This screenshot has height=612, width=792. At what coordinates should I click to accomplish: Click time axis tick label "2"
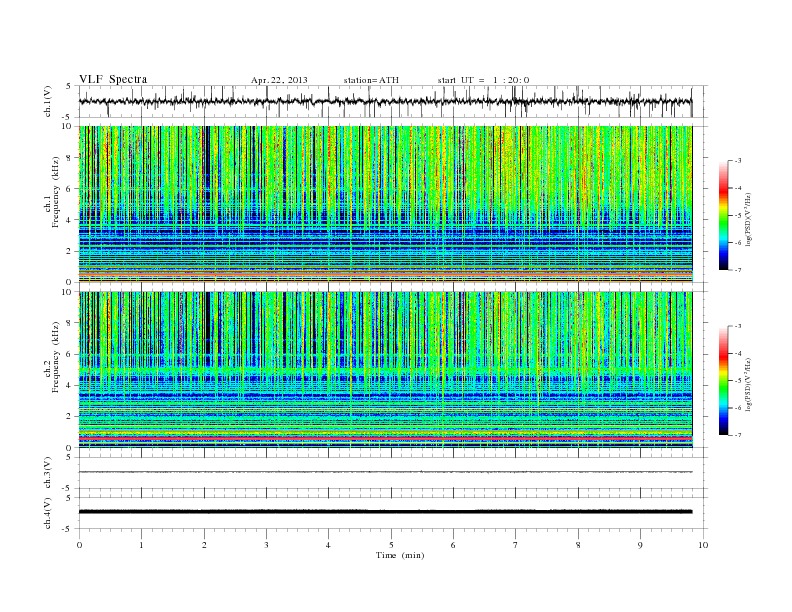coord(204,545)
